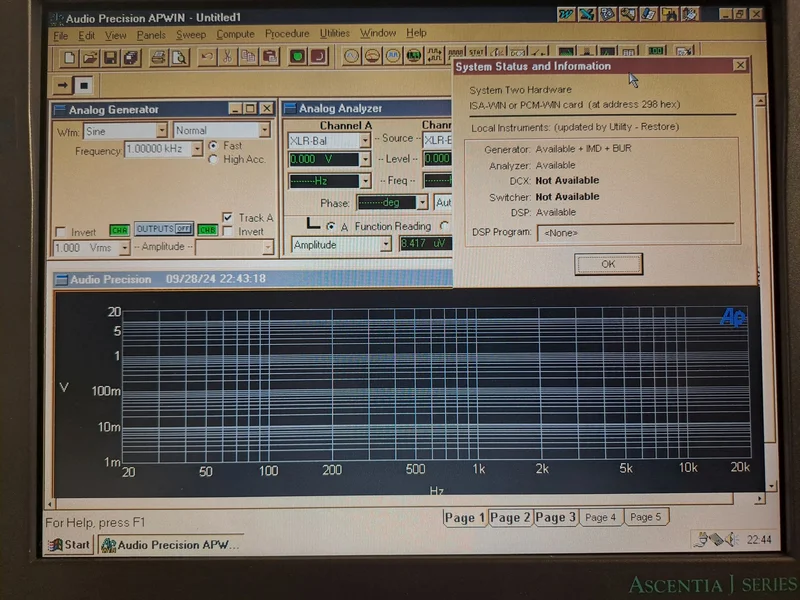Paste using the clipboard toolbar icon
Screen dimensions: 800x600
coord(270,57)
